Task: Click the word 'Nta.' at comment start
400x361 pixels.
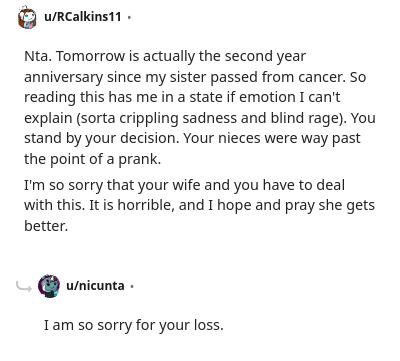Action: pos(38,56)
